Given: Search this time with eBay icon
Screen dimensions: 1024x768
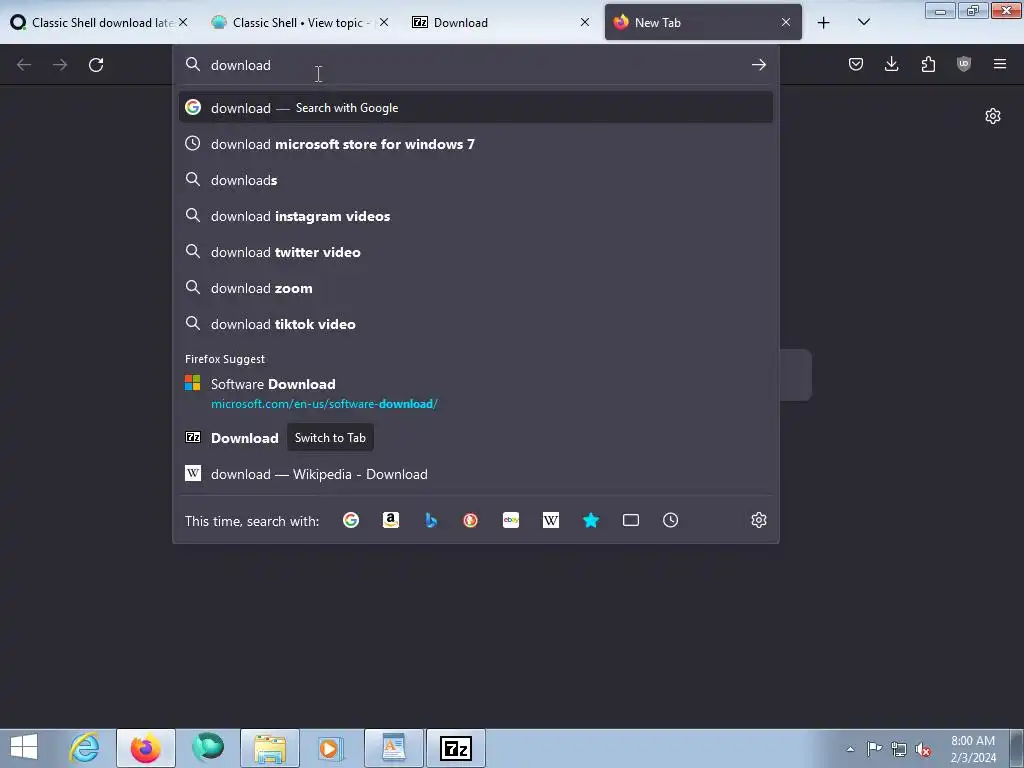Looking at the screenshot, I should (x=511, y=520).
